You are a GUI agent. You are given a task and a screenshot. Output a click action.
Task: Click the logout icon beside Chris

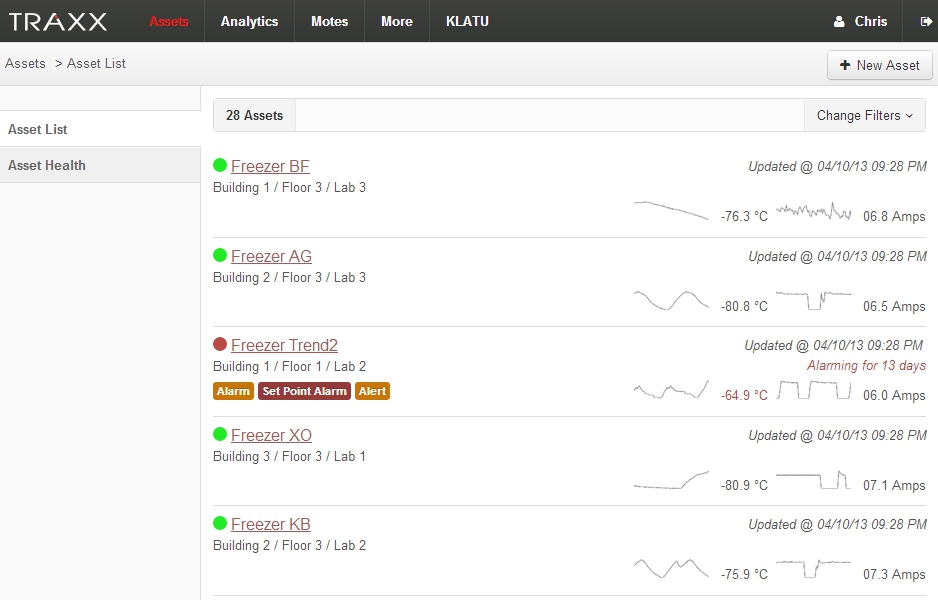[925, 22]
